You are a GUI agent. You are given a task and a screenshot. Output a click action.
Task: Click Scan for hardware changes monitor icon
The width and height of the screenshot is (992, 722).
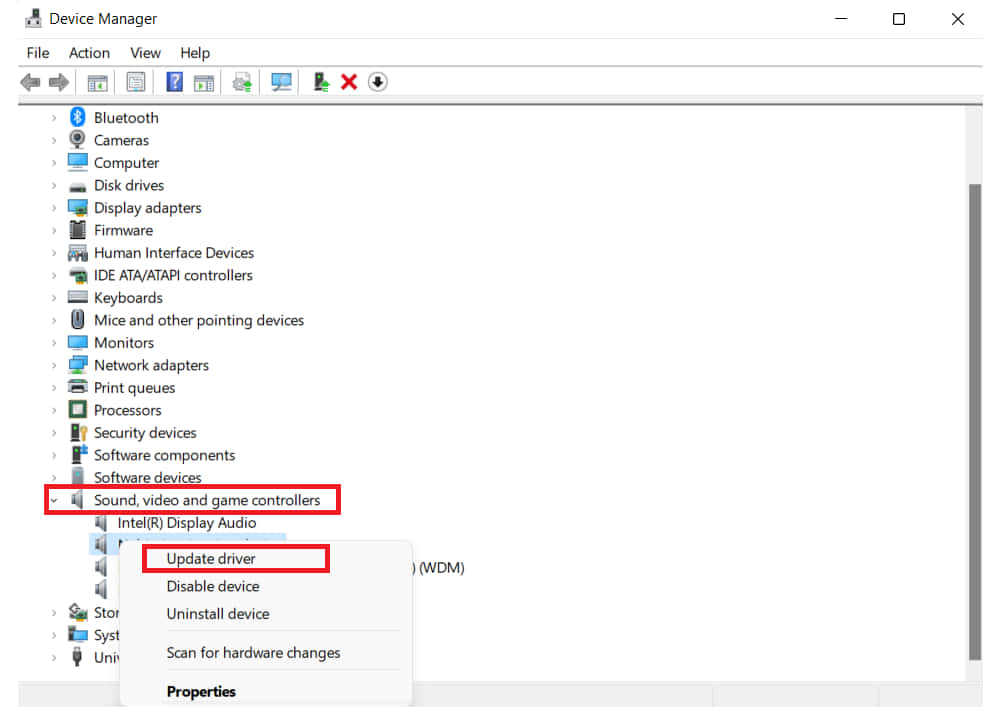pyautogui.click(x=281, y=82)
